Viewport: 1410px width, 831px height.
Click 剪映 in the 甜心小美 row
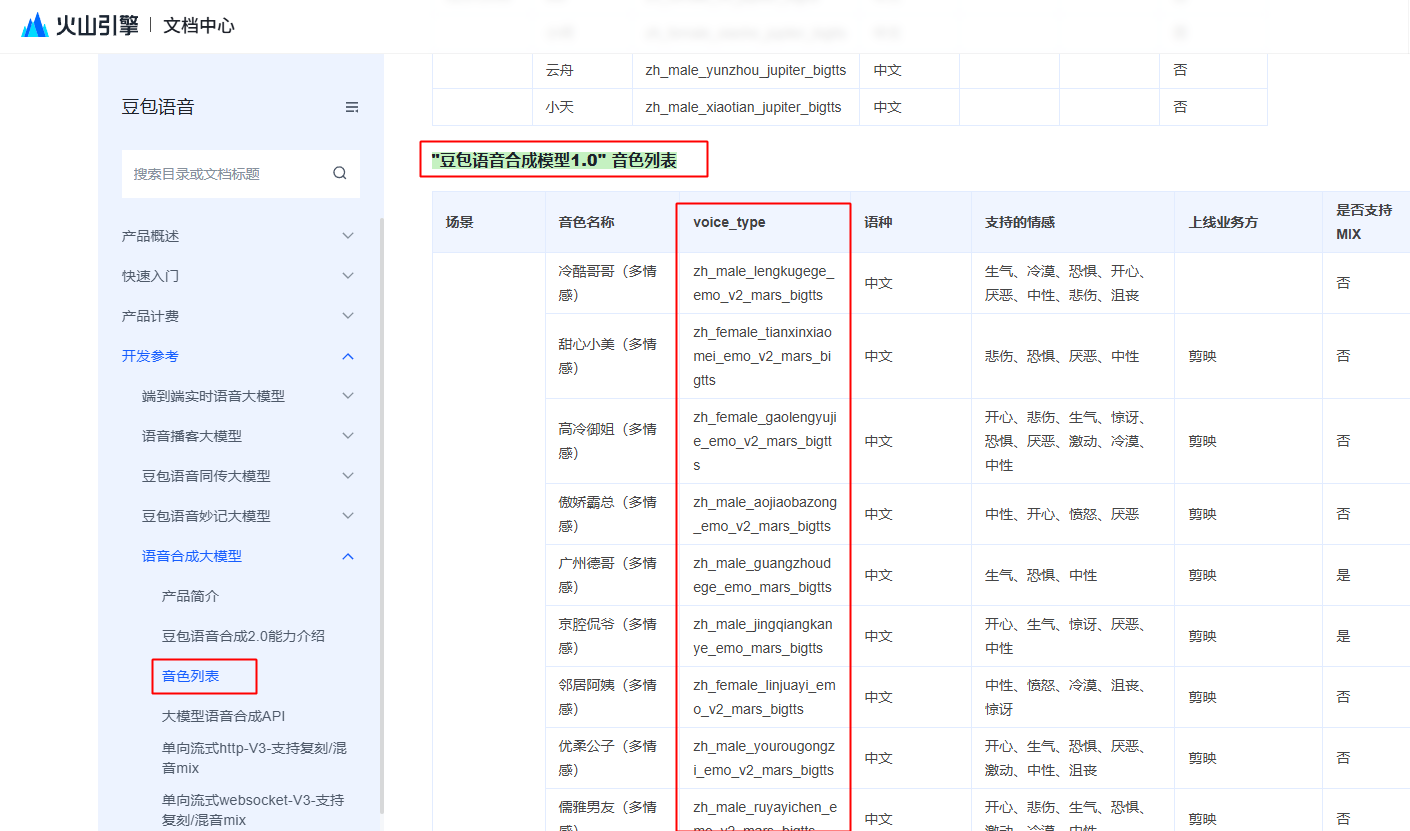(1202, 356)
